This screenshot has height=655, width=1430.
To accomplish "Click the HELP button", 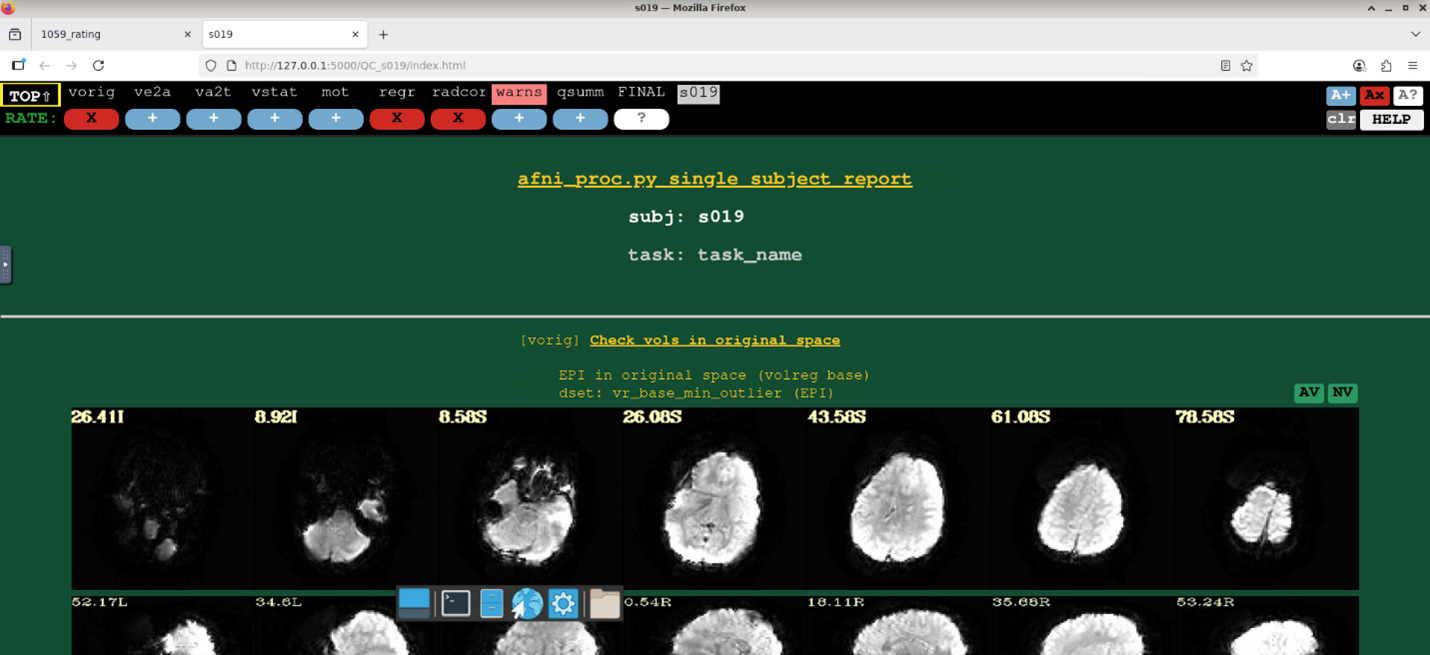I will [x=1391, y=119].
